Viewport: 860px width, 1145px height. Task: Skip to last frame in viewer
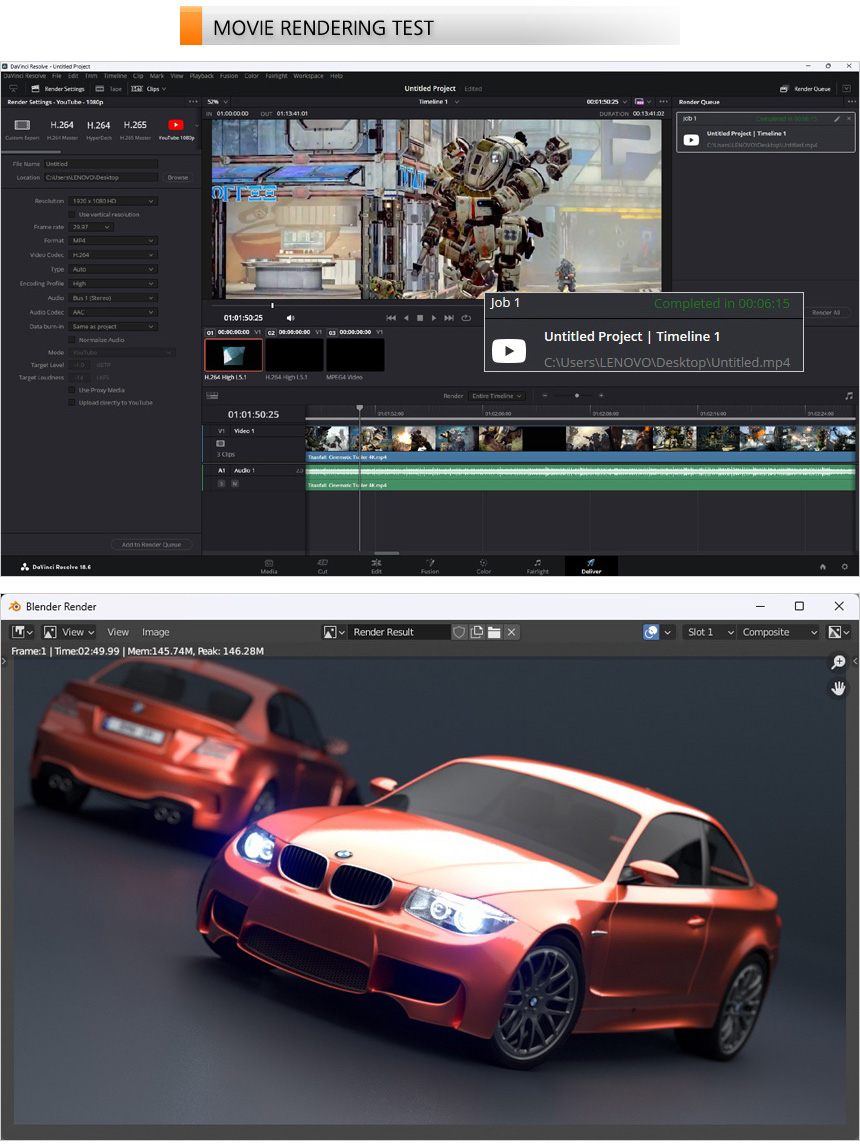pyautogui.click(x=449, y=318)
